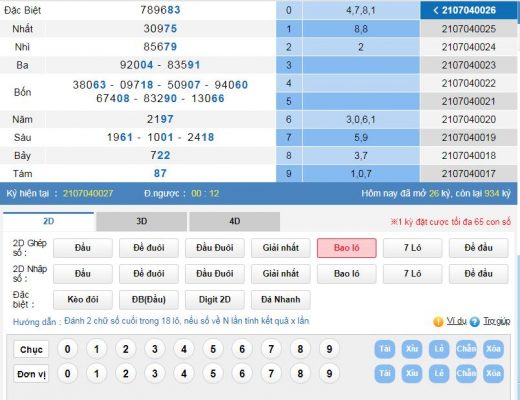The width and height of the screenshot is (520, 400).
Task: Choose 7 Lô in 2D Ghép số row
Action: [x=413, y=248]
